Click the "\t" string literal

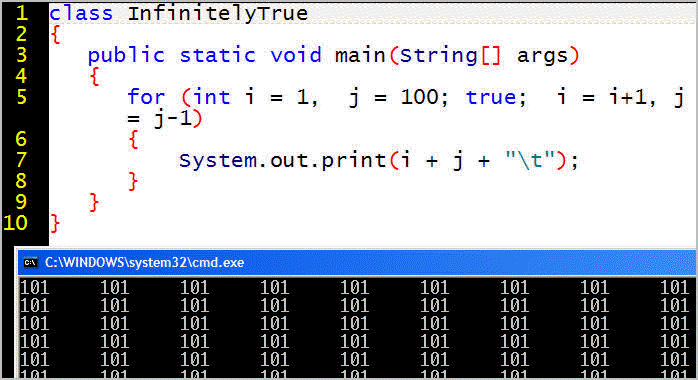pos(531,160)
